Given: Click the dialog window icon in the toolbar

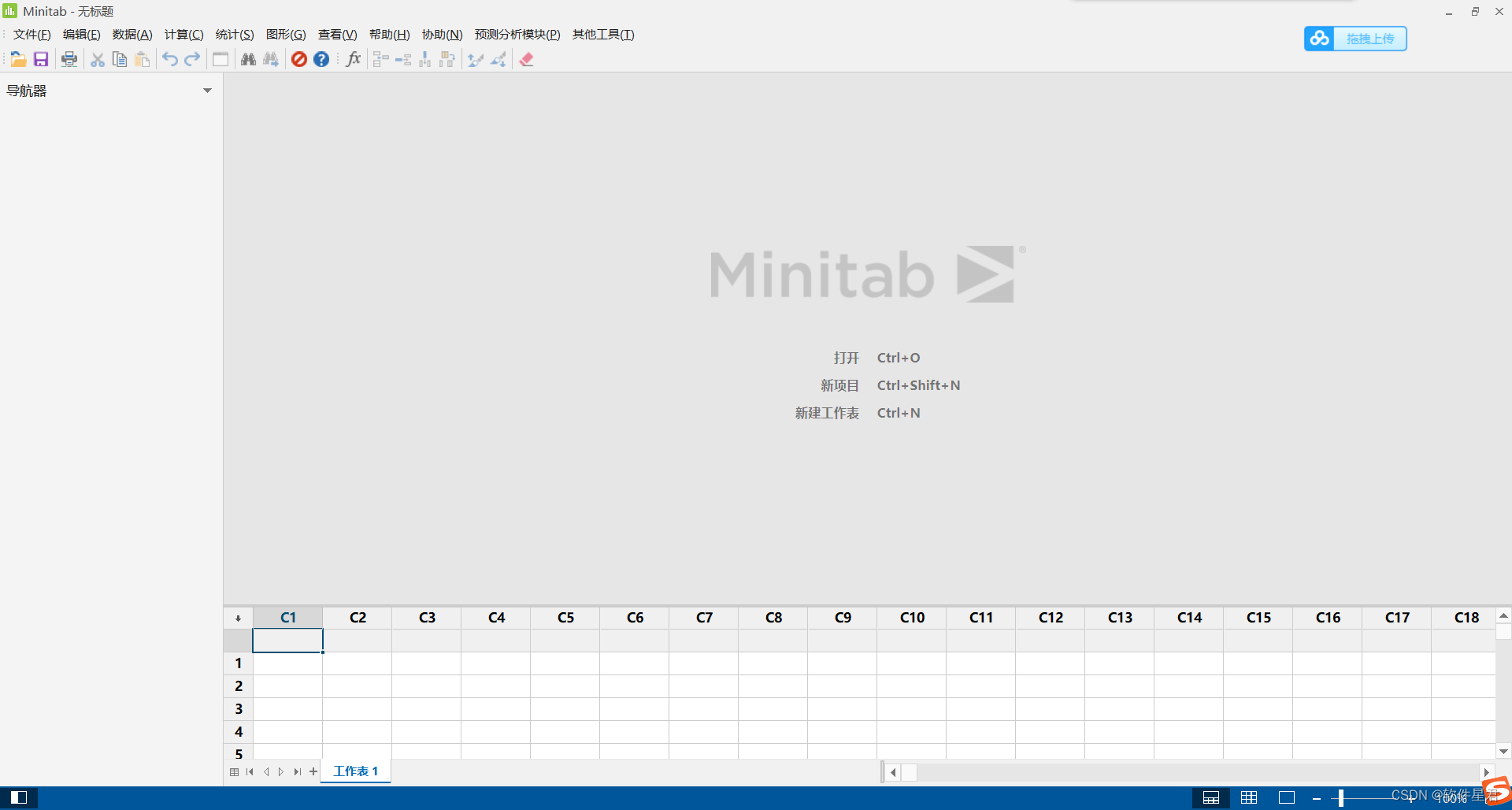Looking at the screenshot, I should (220, 59).
